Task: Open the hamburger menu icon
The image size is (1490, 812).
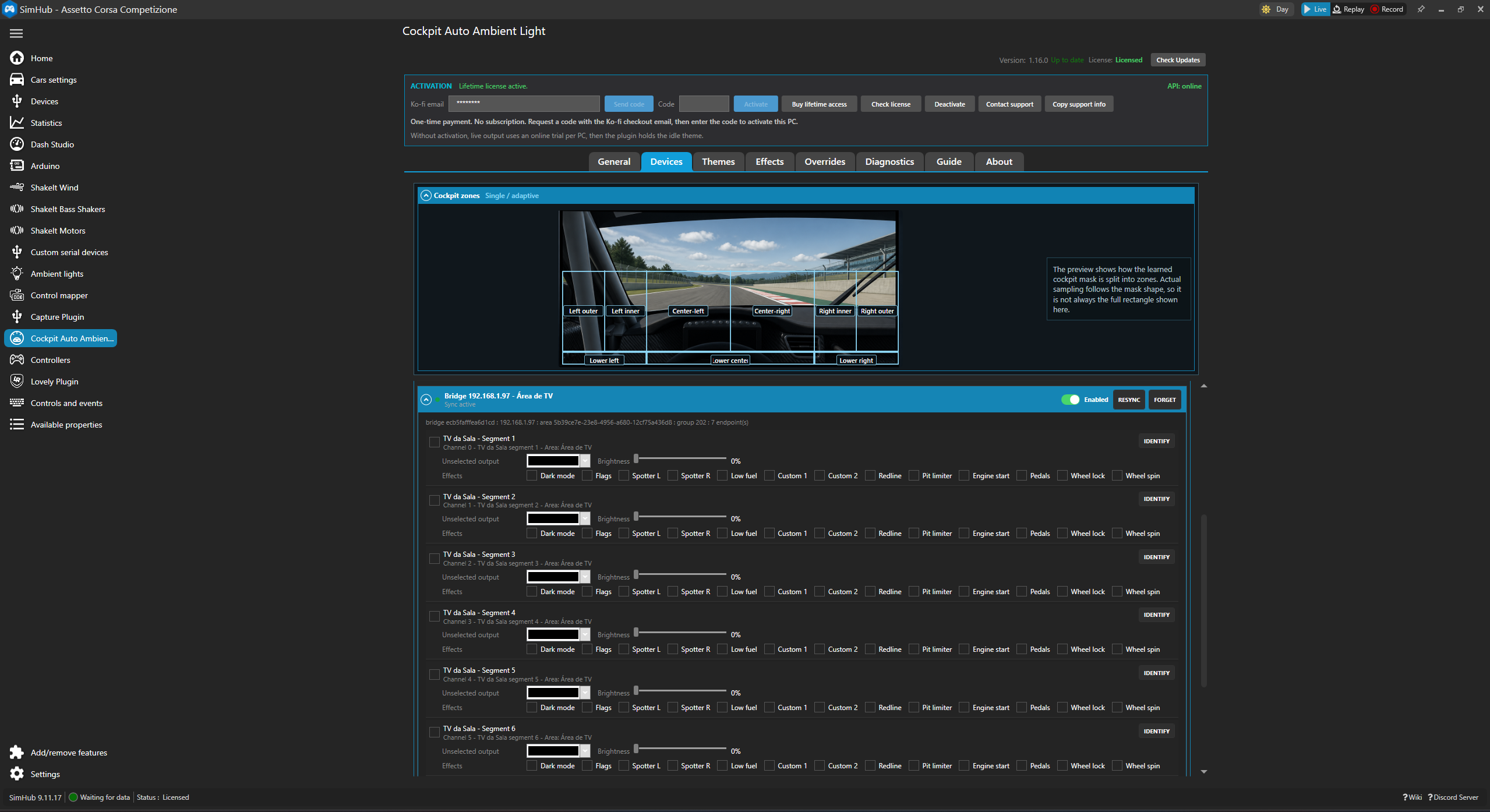Action: (16, 33)
